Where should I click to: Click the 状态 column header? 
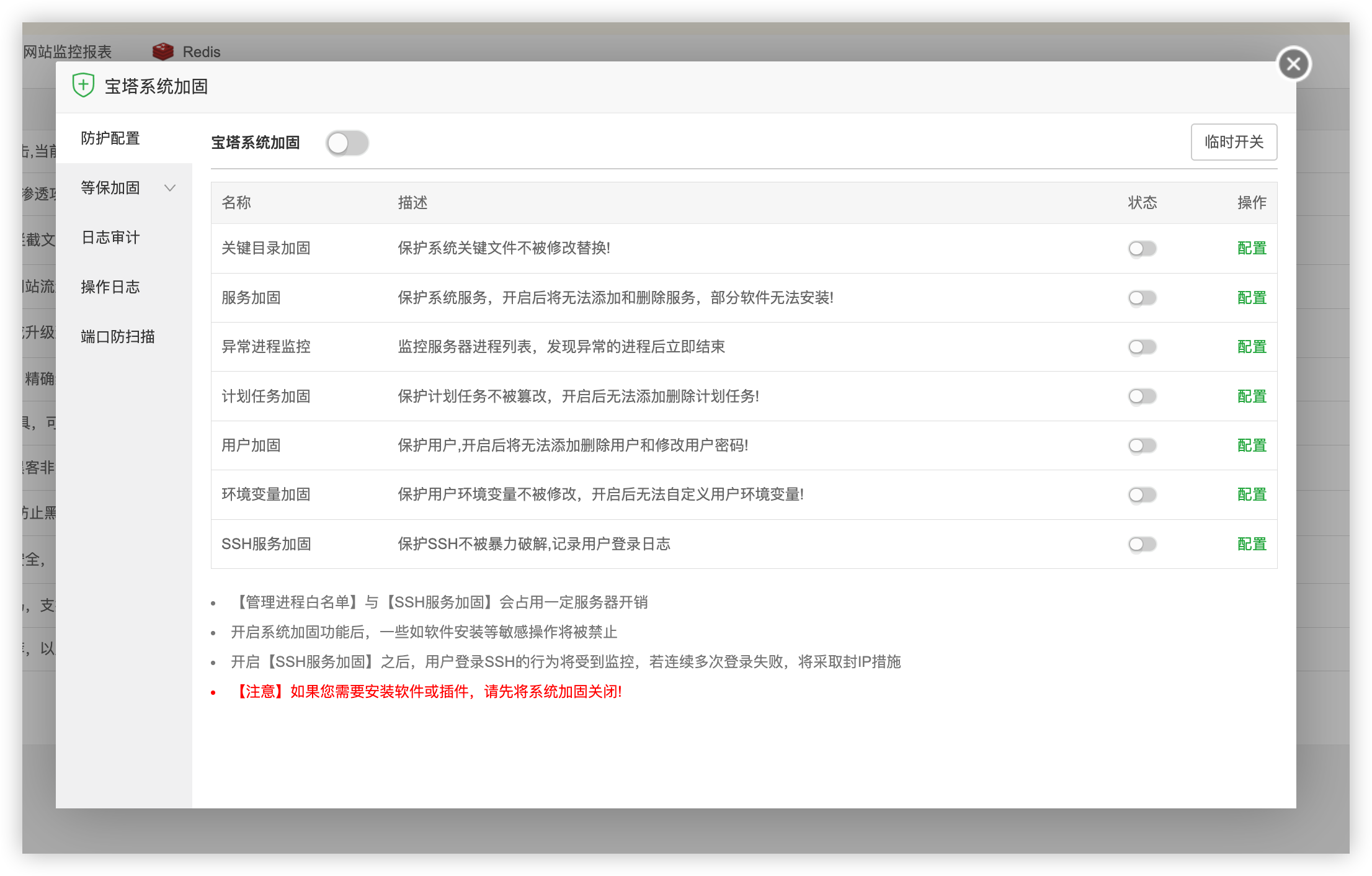click(x=1143, y=203)
